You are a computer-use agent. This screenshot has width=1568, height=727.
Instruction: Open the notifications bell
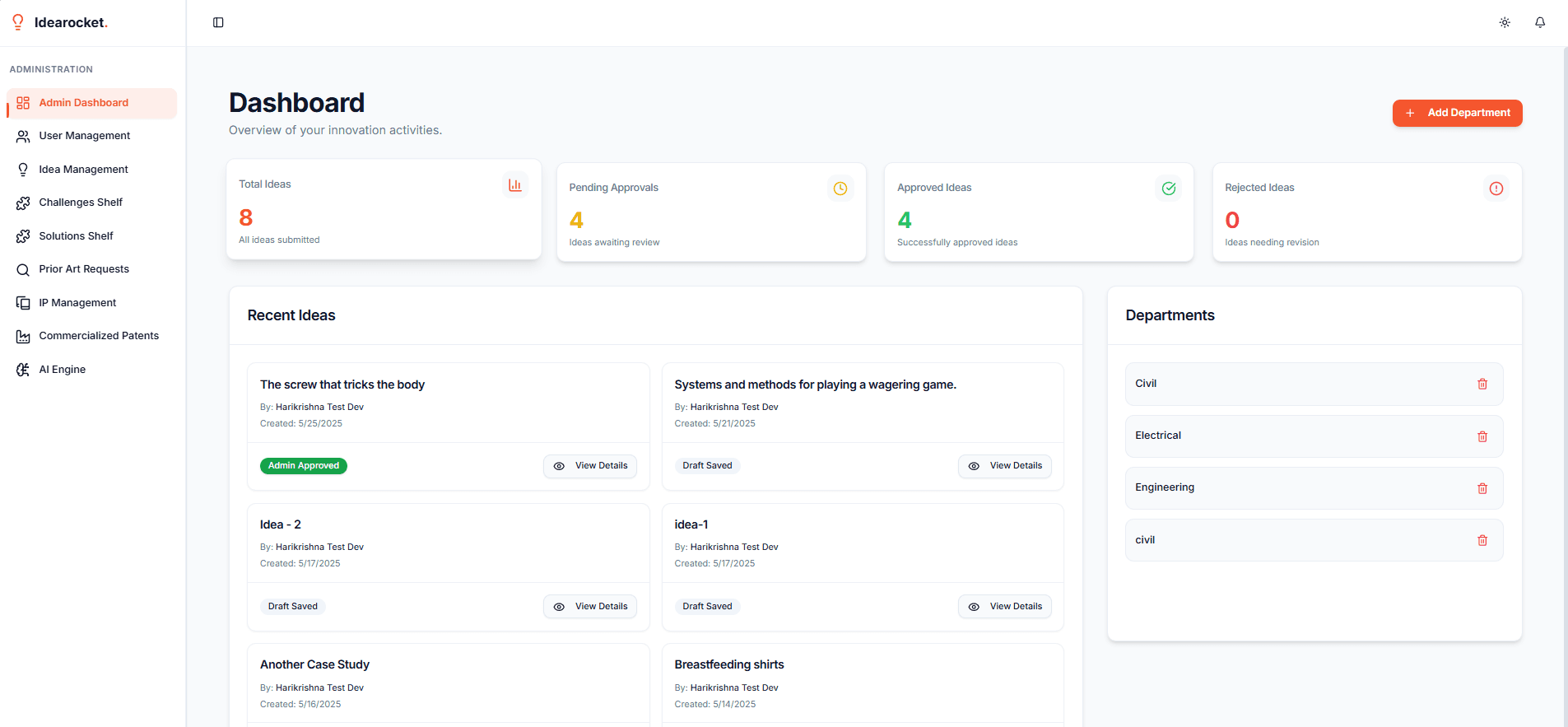(x=1540, y=22)
